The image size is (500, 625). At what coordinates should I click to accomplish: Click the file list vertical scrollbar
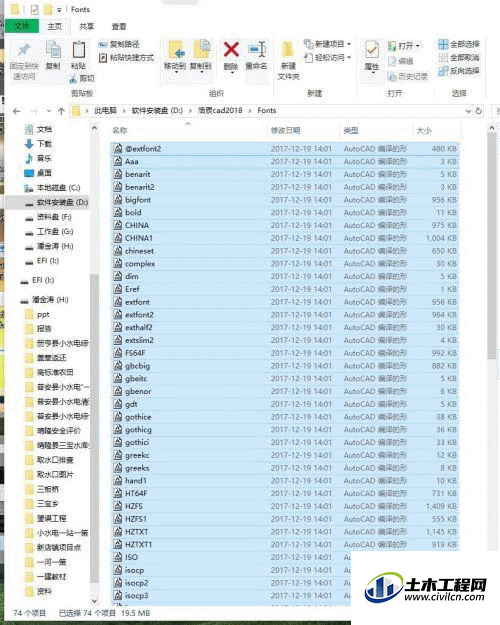[x=492, y=247]
